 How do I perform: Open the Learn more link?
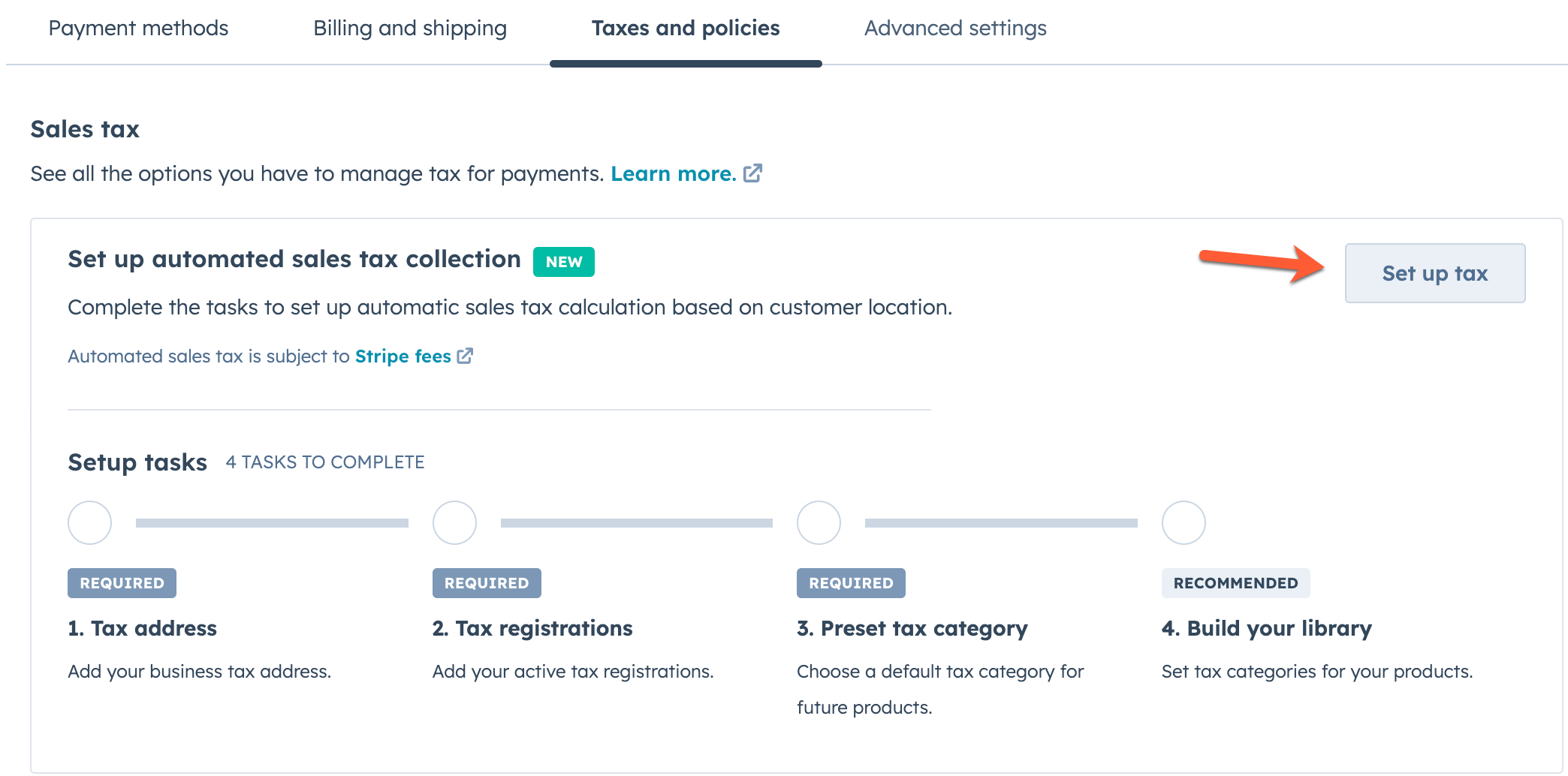tap(673, 173)
